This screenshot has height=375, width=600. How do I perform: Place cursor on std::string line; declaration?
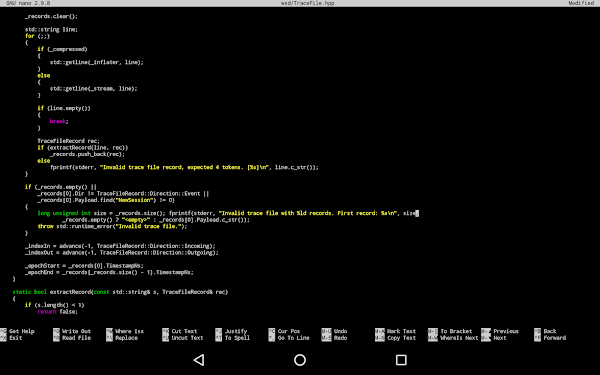(x=51, y=29)
